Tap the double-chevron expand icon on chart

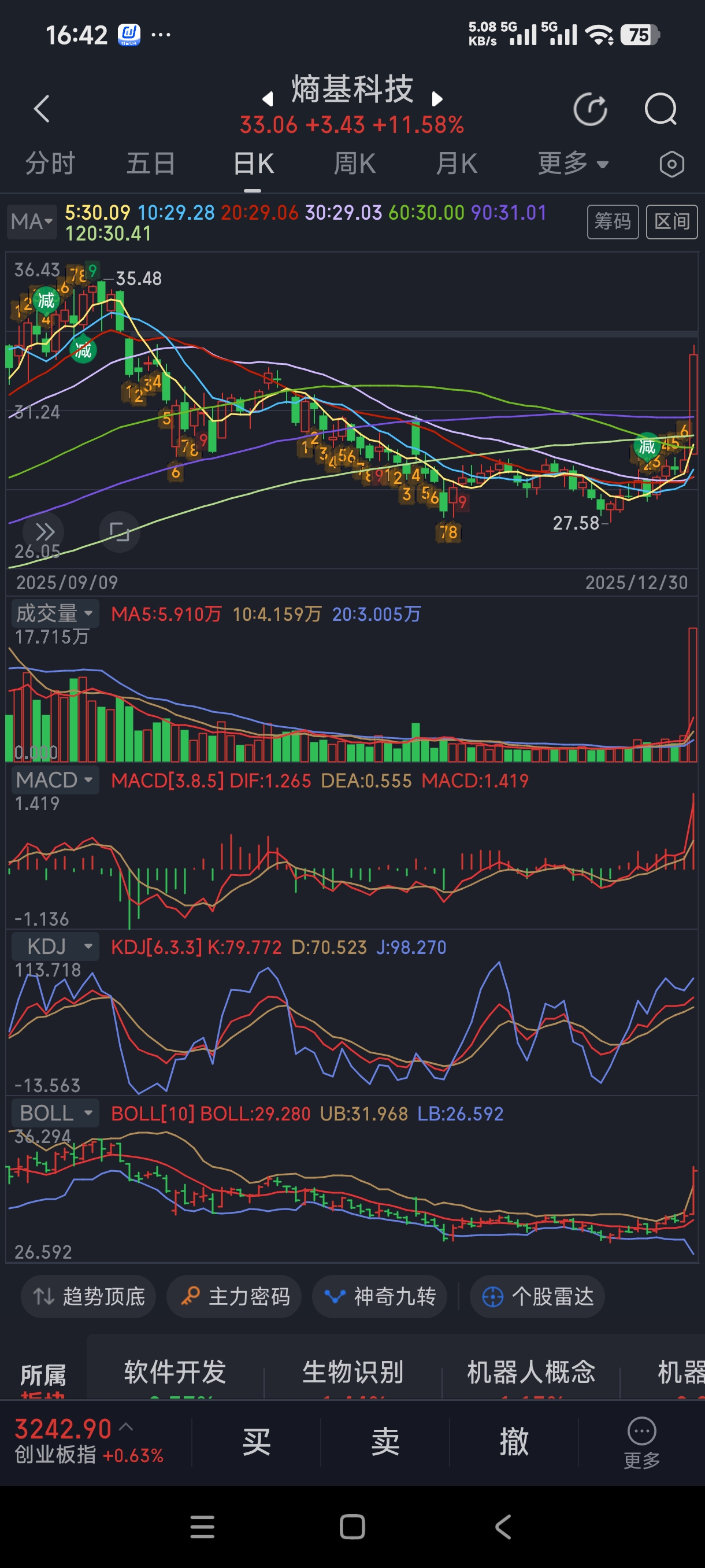coord(44,532)
